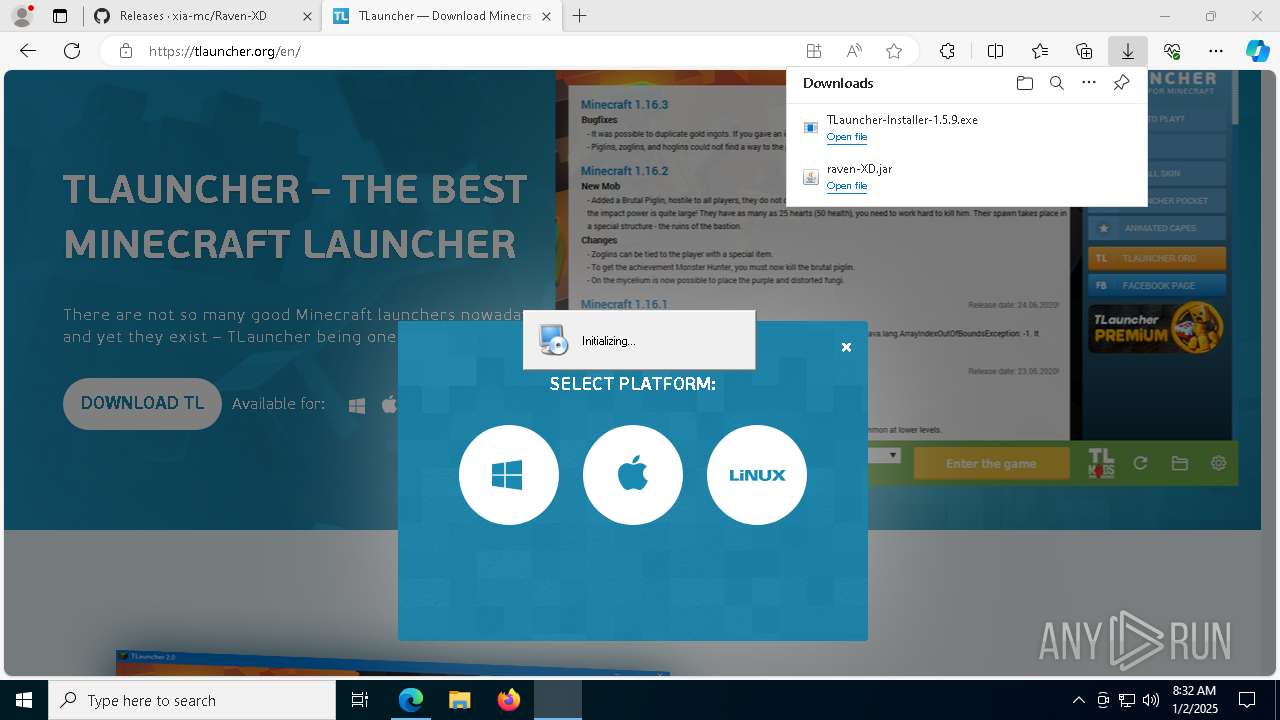
Task: Open the tab actions menu
Action: pos(60,16)
